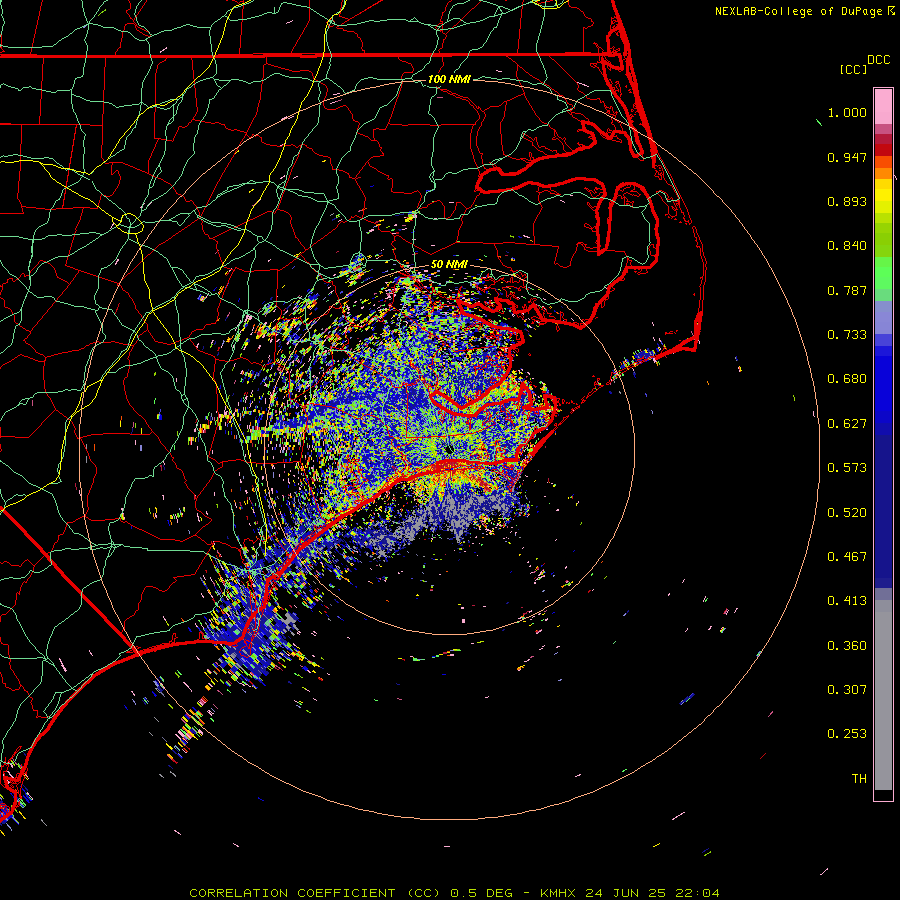Click the 0.360 scale value
The width and height of the screenshot is (900, 900).
click(x=847, y=646)
